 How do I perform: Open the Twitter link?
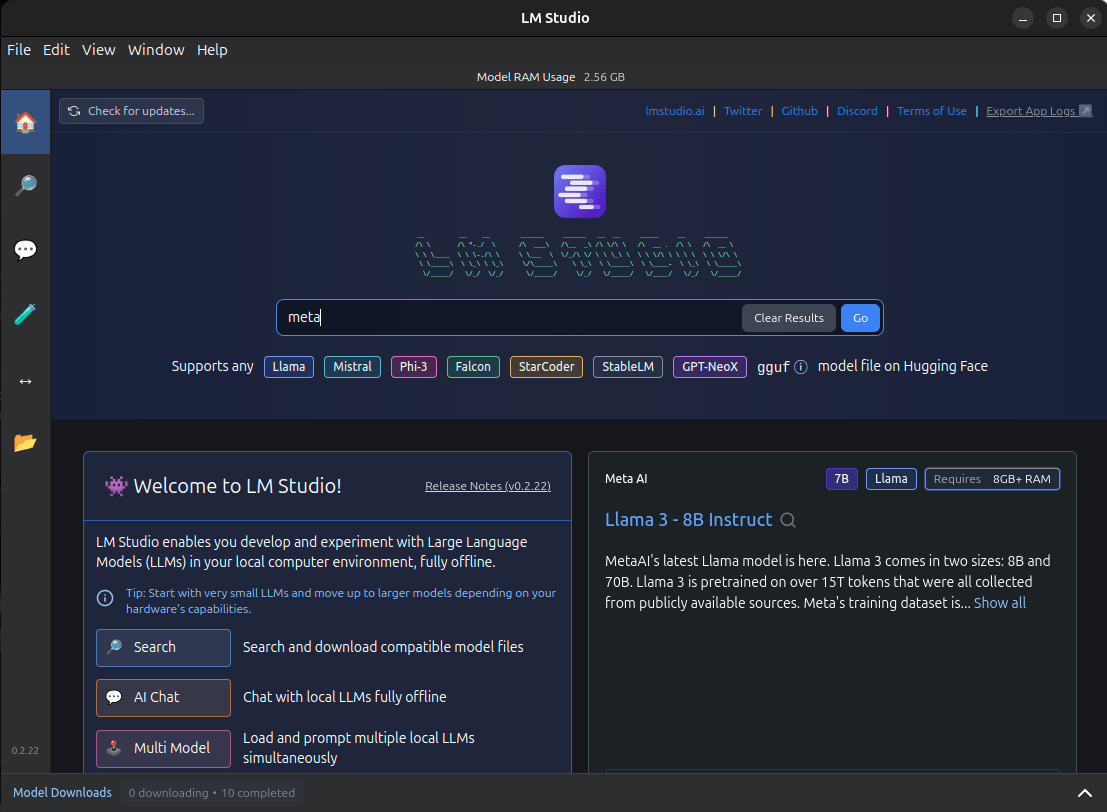click(743, 111)
